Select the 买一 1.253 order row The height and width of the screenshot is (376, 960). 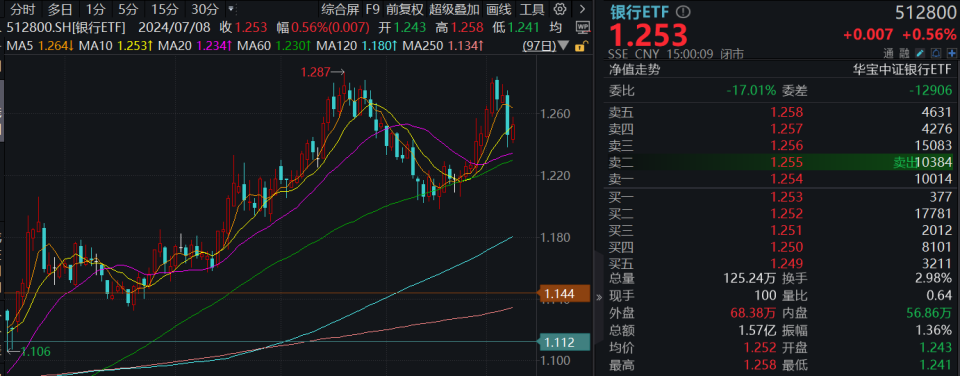(x=781, y=197)
